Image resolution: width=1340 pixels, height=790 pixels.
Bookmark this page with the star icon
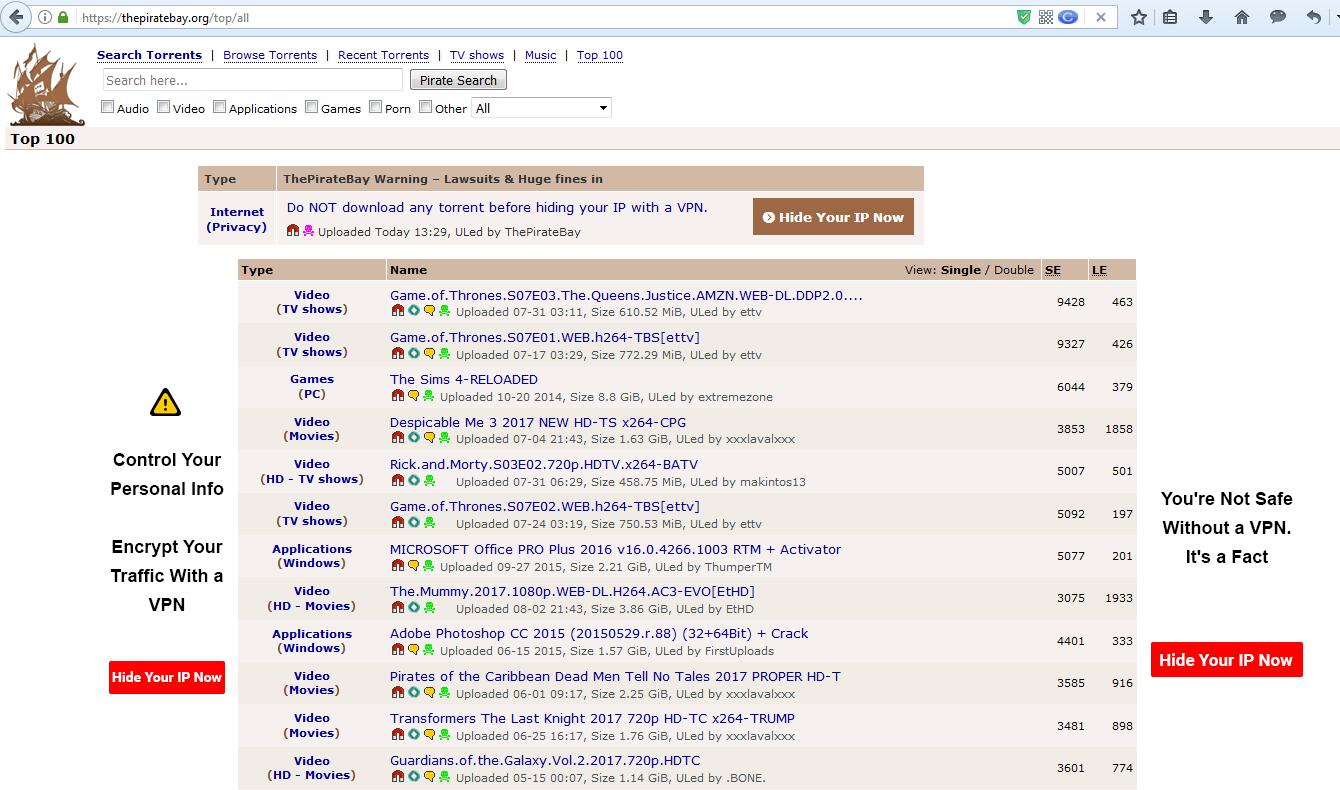[1138, 17]
